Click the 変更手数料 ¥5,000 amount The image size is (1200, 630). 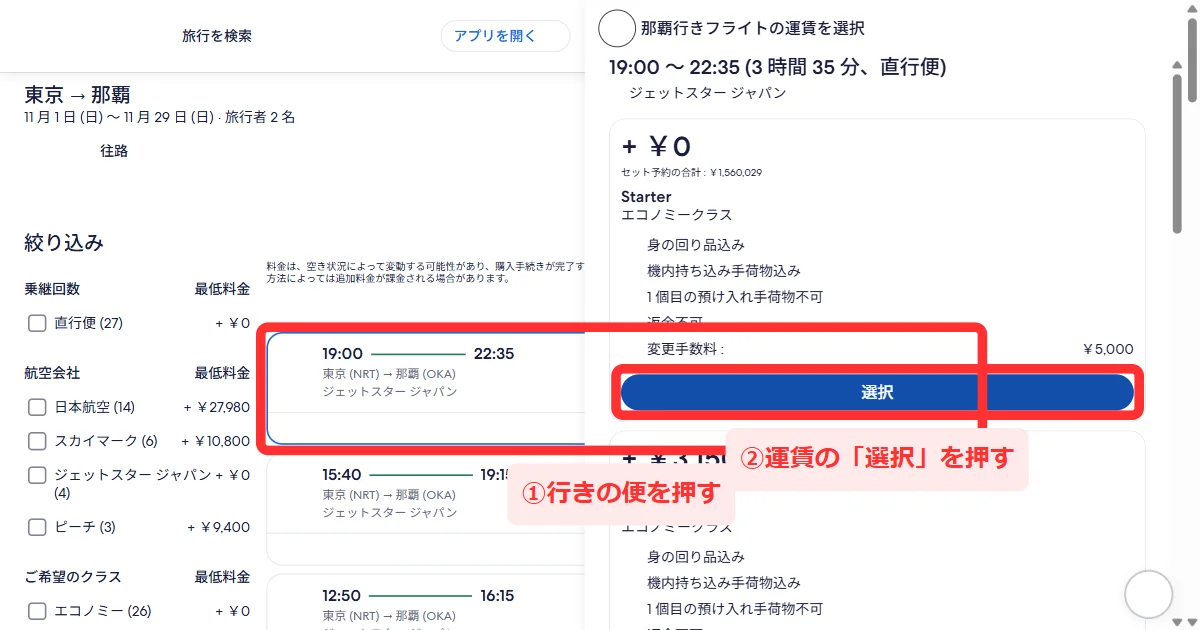[x=1108, y=349]
